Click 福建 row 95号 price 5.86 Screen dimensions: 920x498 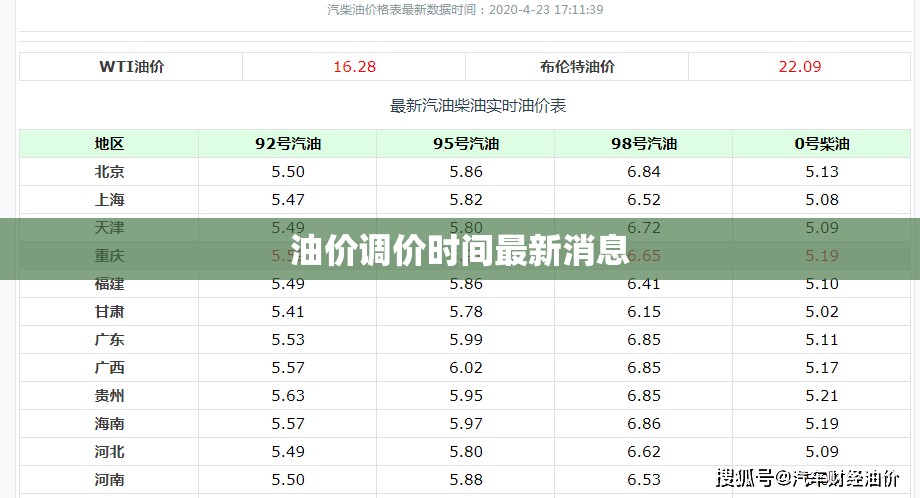click(x=466, y=284)
